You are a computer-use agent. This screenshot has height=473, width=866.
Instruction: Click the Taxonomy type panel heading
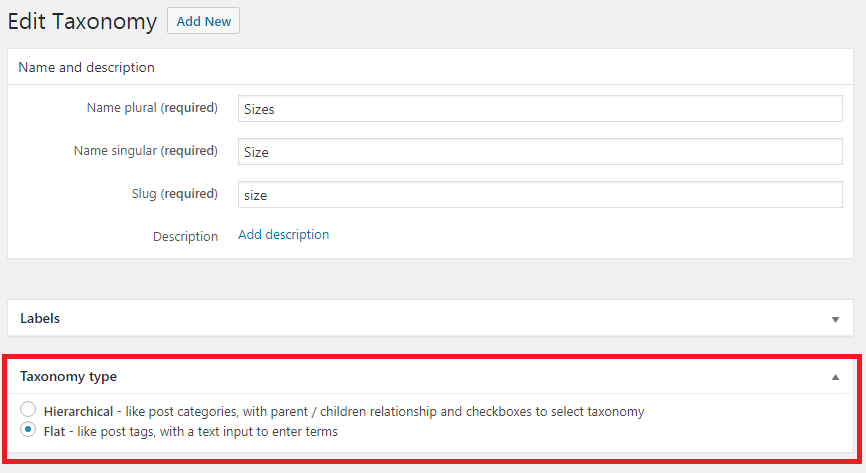[68, 376]
